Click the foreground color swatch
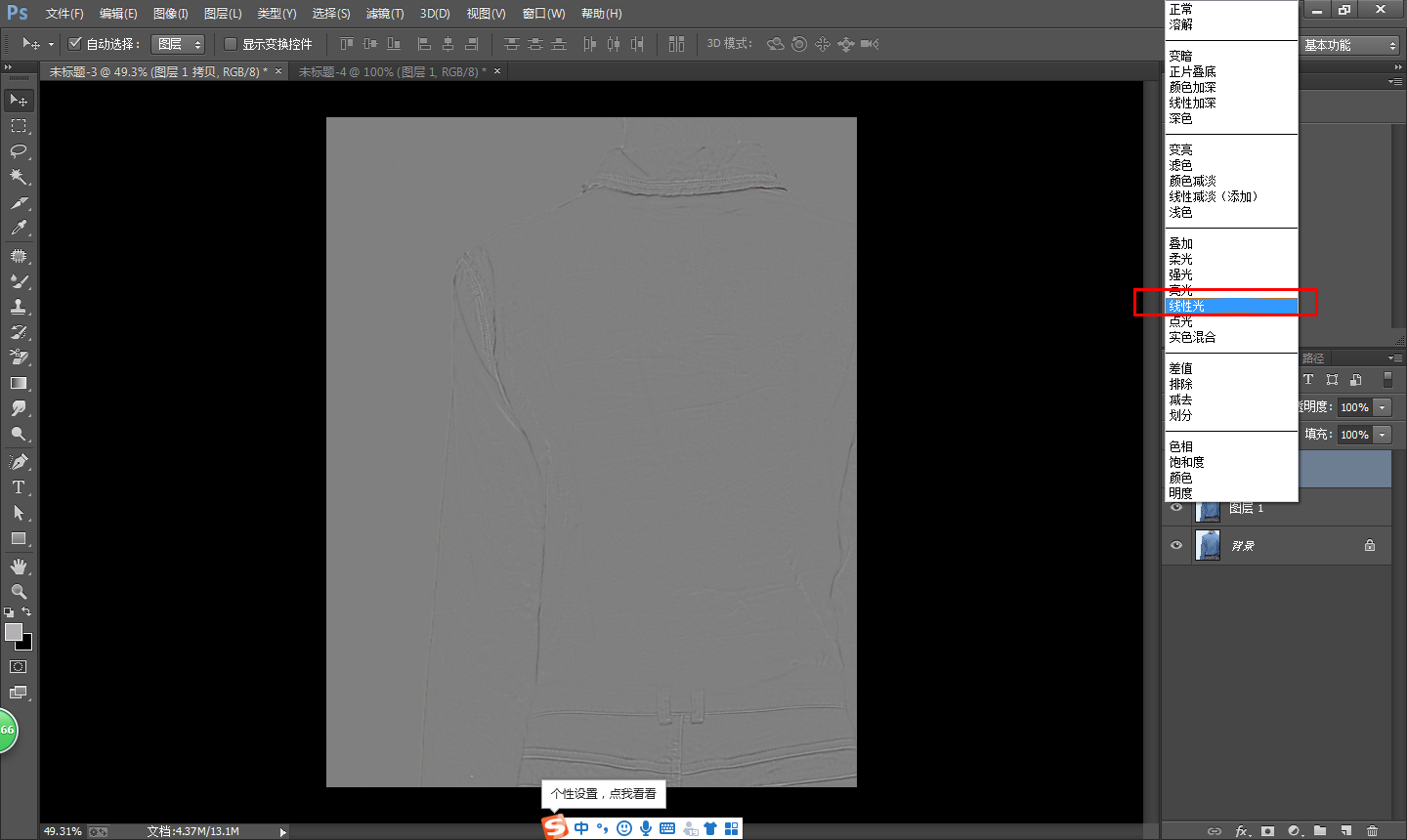Screen dimensions: 1407x840 pos(14,632)
